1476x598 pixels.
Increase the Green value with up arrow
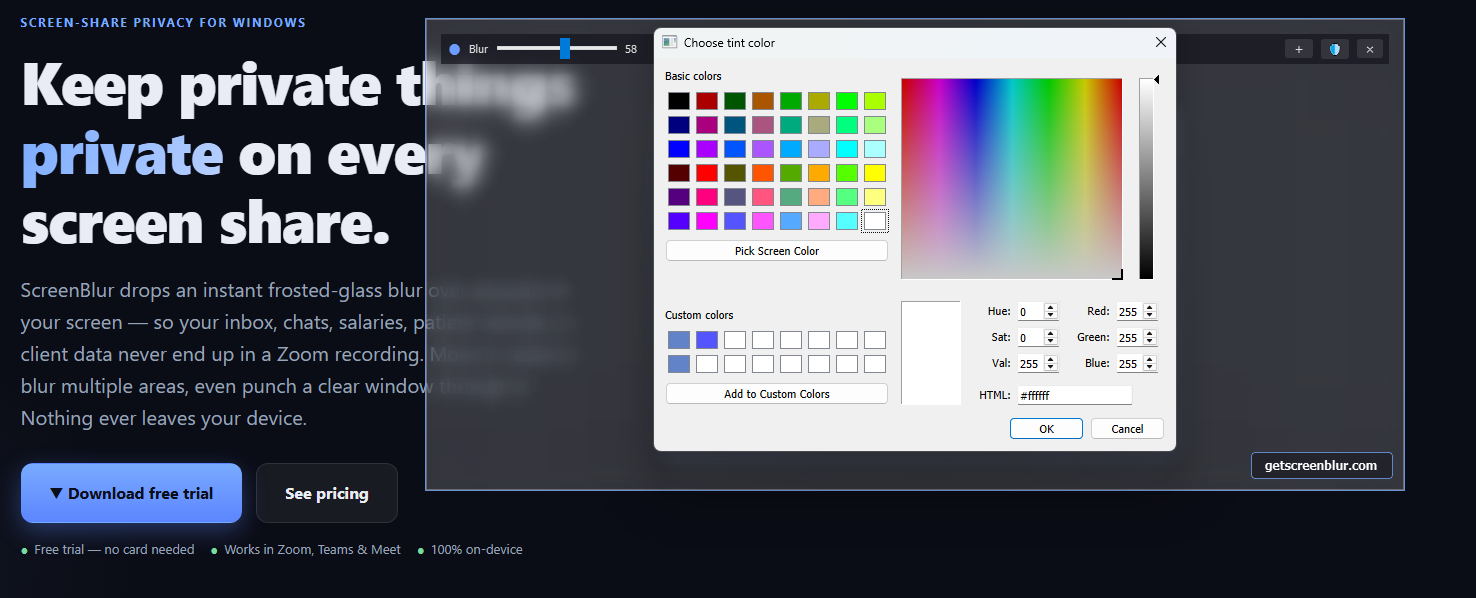point(1150,334)
